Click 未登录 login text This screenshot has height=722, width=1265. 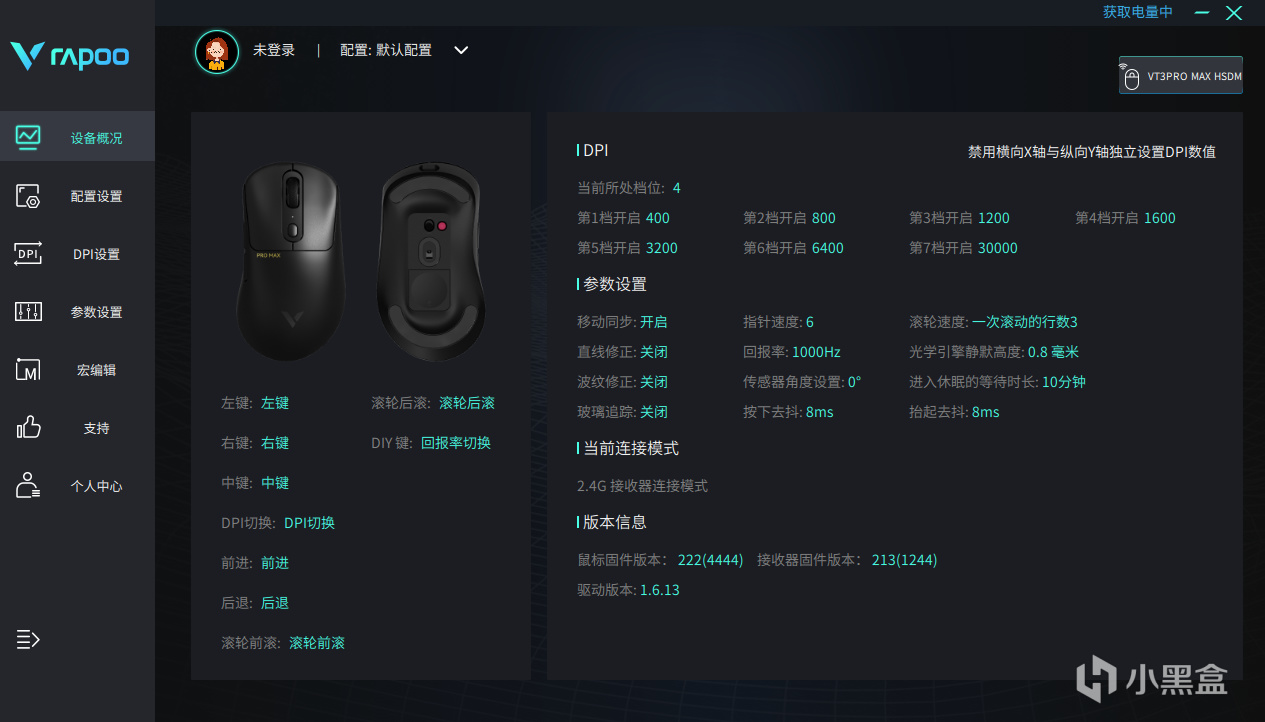coord(274,50)
